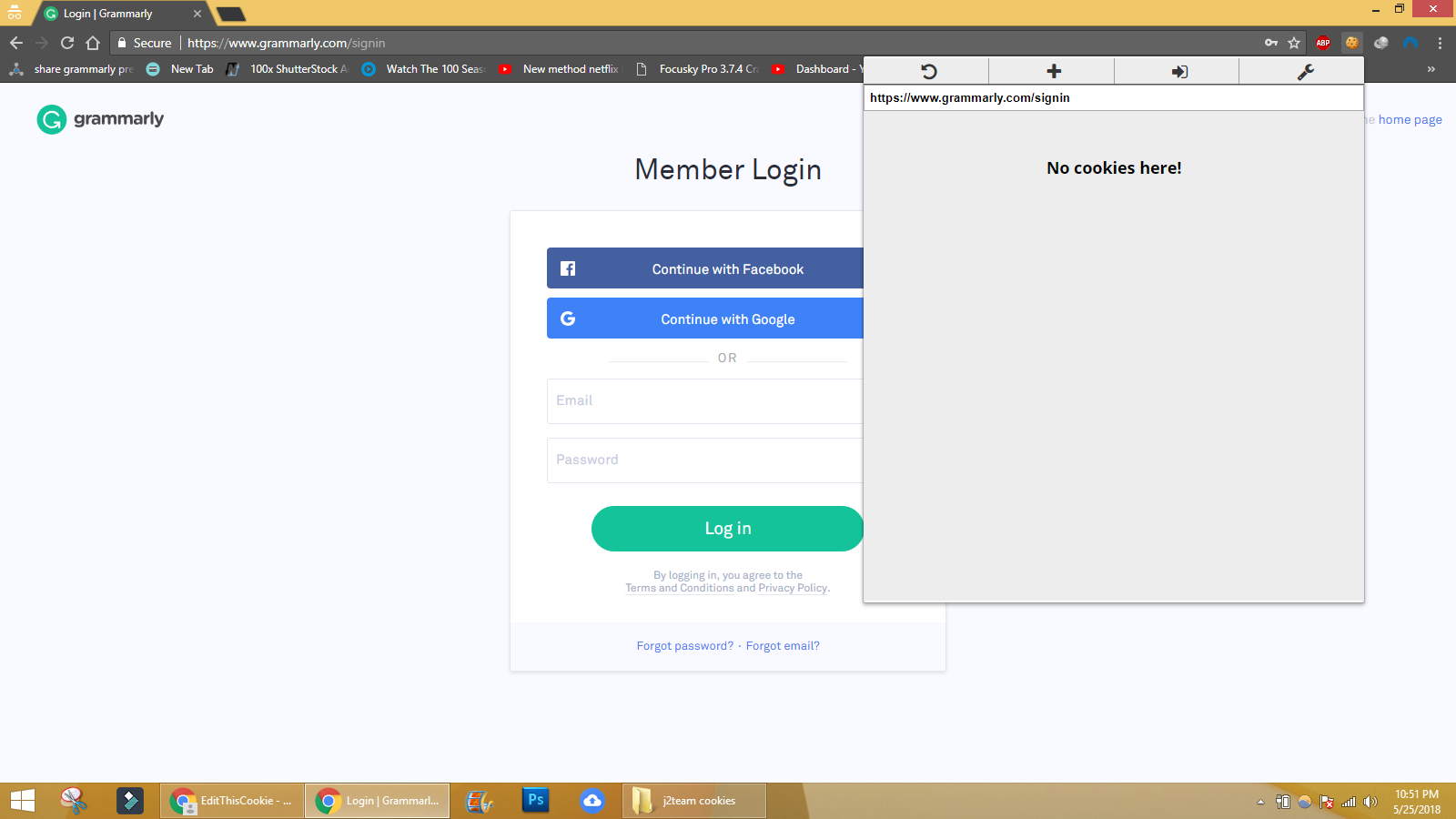Click the Secure padlock site info
This screenshot has width=1456, height=819.
pos(144,43)
